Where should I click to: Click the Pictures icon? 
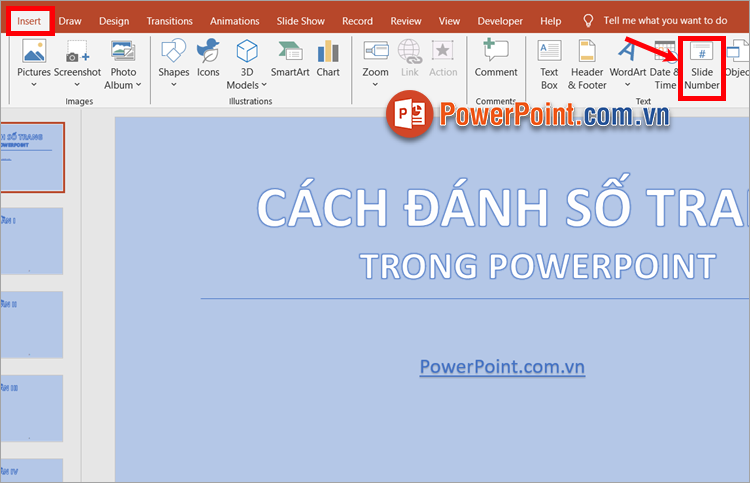34,52
